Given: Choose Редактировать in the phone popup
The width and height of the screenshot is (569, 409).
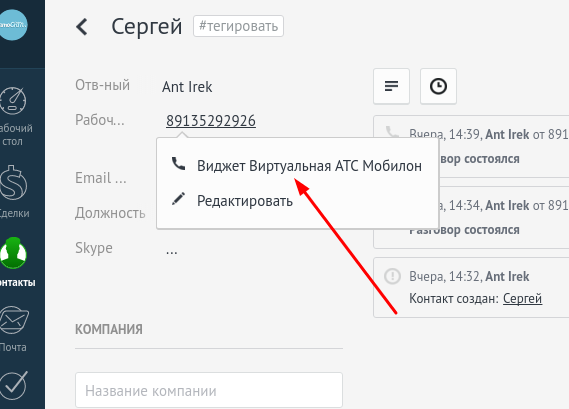Looking at the screenshot, I should coord(245,201).
